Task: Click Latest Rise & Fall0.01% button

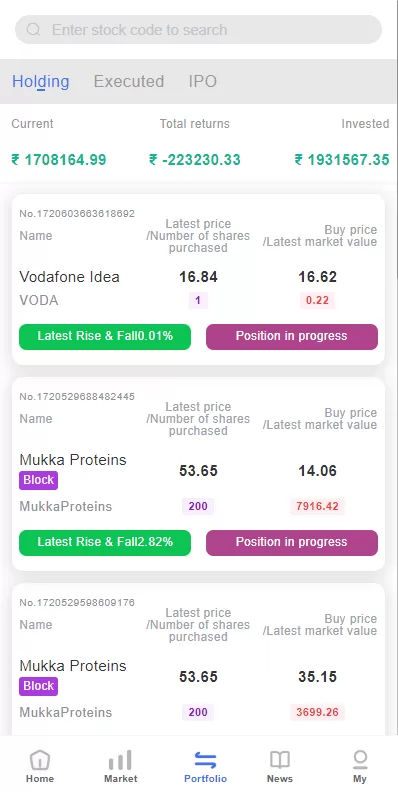Action: point(105,336)
